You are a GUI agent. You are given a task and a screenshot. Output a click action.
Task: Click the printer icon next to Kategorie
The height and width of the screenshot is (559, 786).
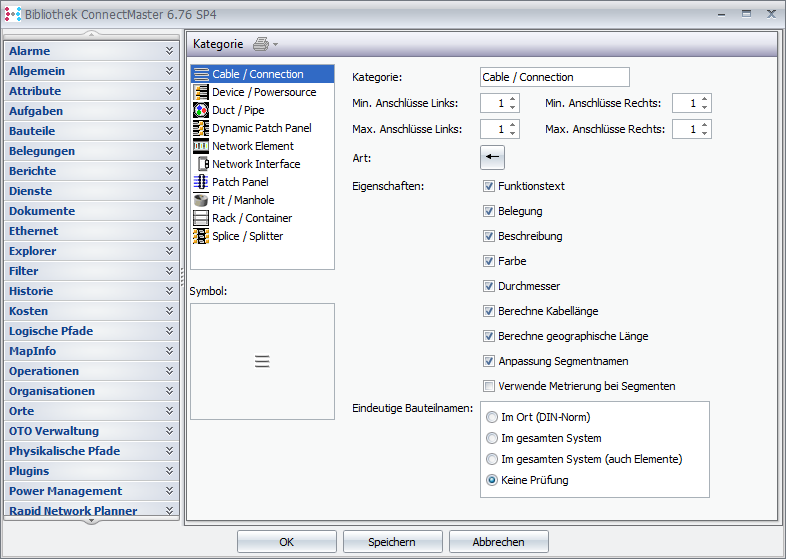(x=261, y=44)
